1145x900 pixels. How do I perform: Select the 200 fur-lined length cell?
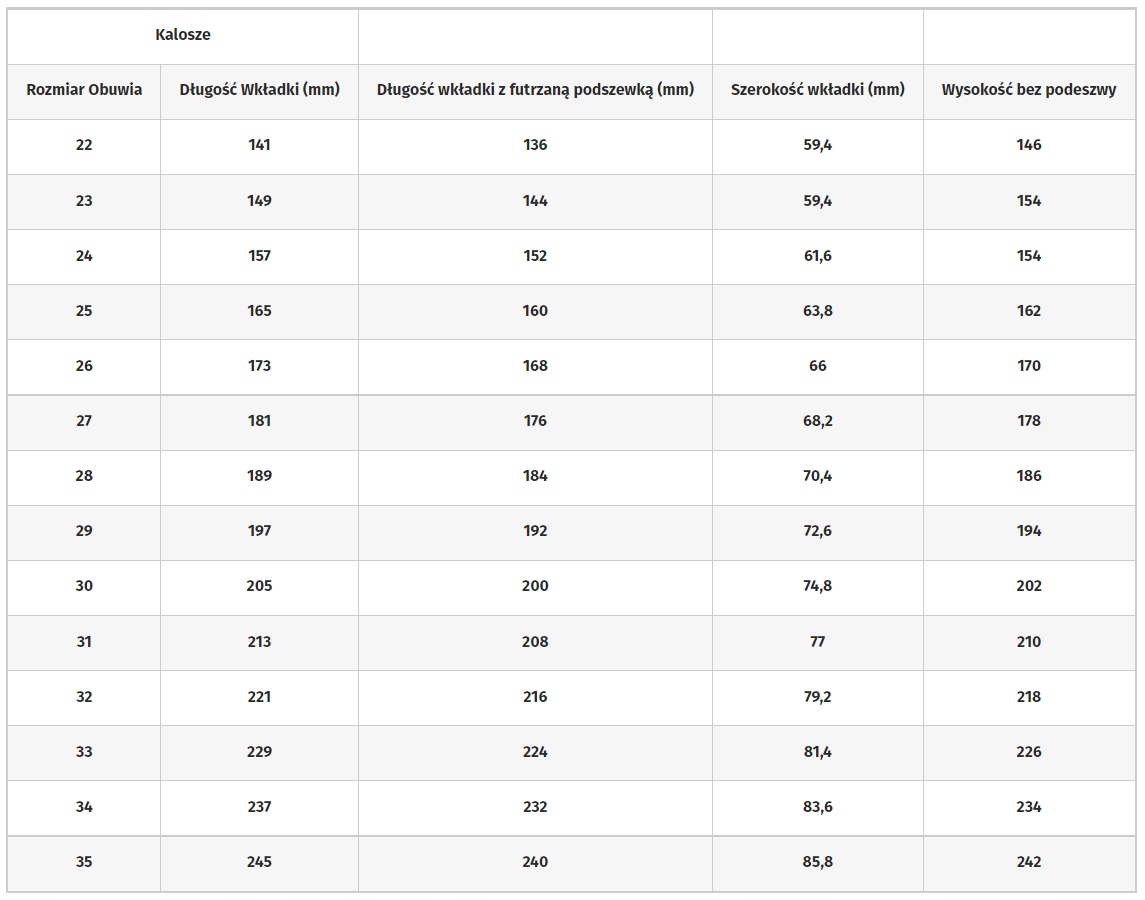535,586
